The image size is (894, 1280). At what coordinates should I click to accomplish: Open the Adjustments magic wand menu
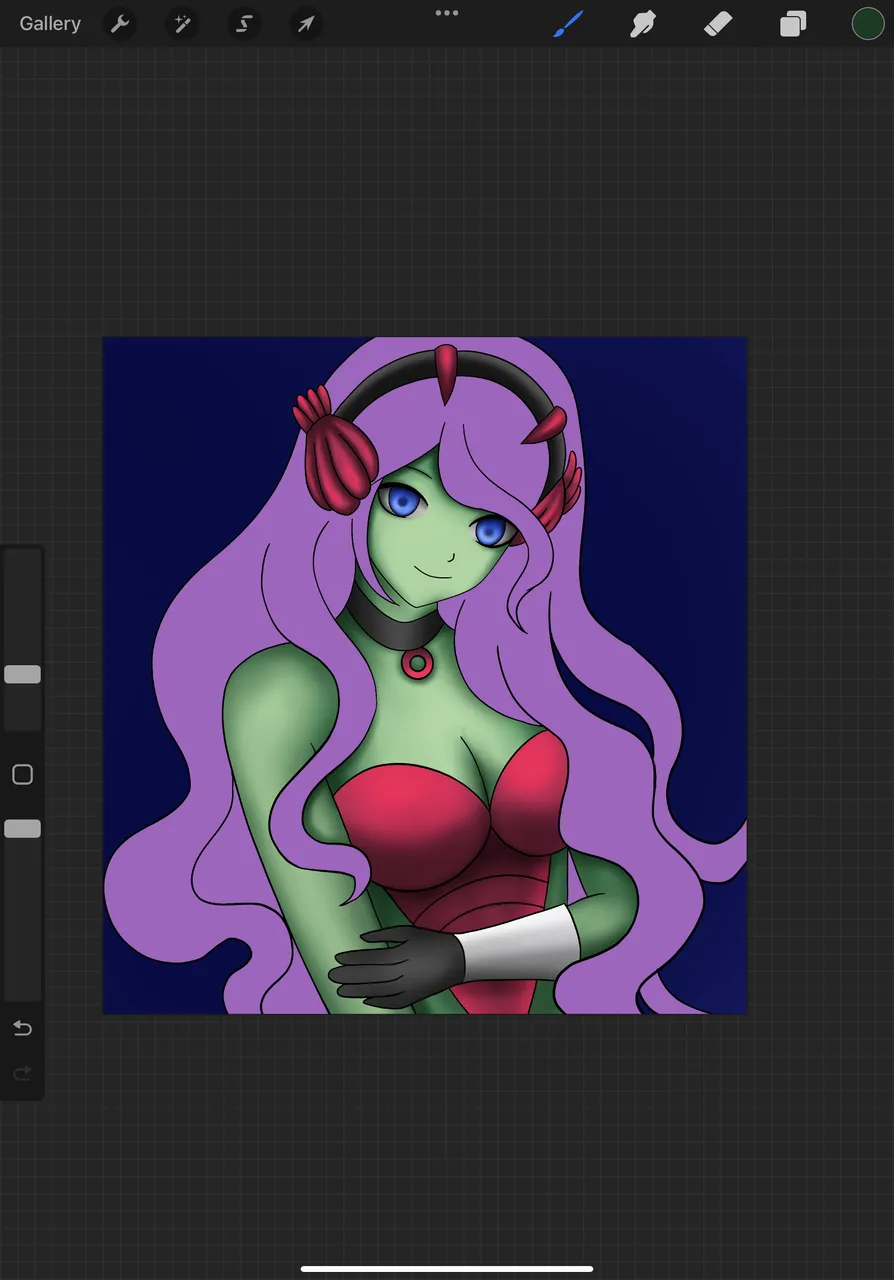(x=182, y=24)
